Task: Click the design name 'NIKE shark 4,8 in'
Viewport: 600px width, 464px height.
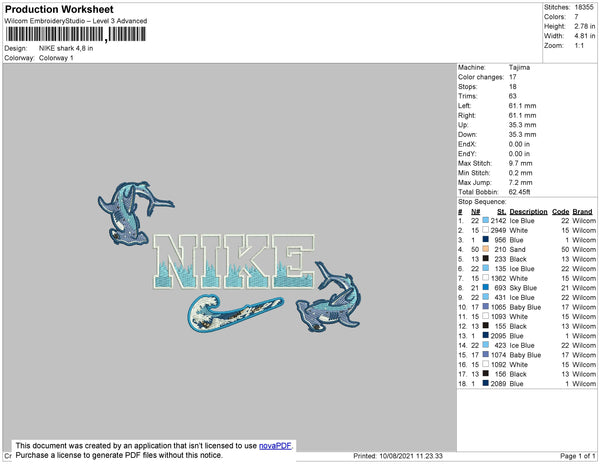Action: [x=66, y=48]
